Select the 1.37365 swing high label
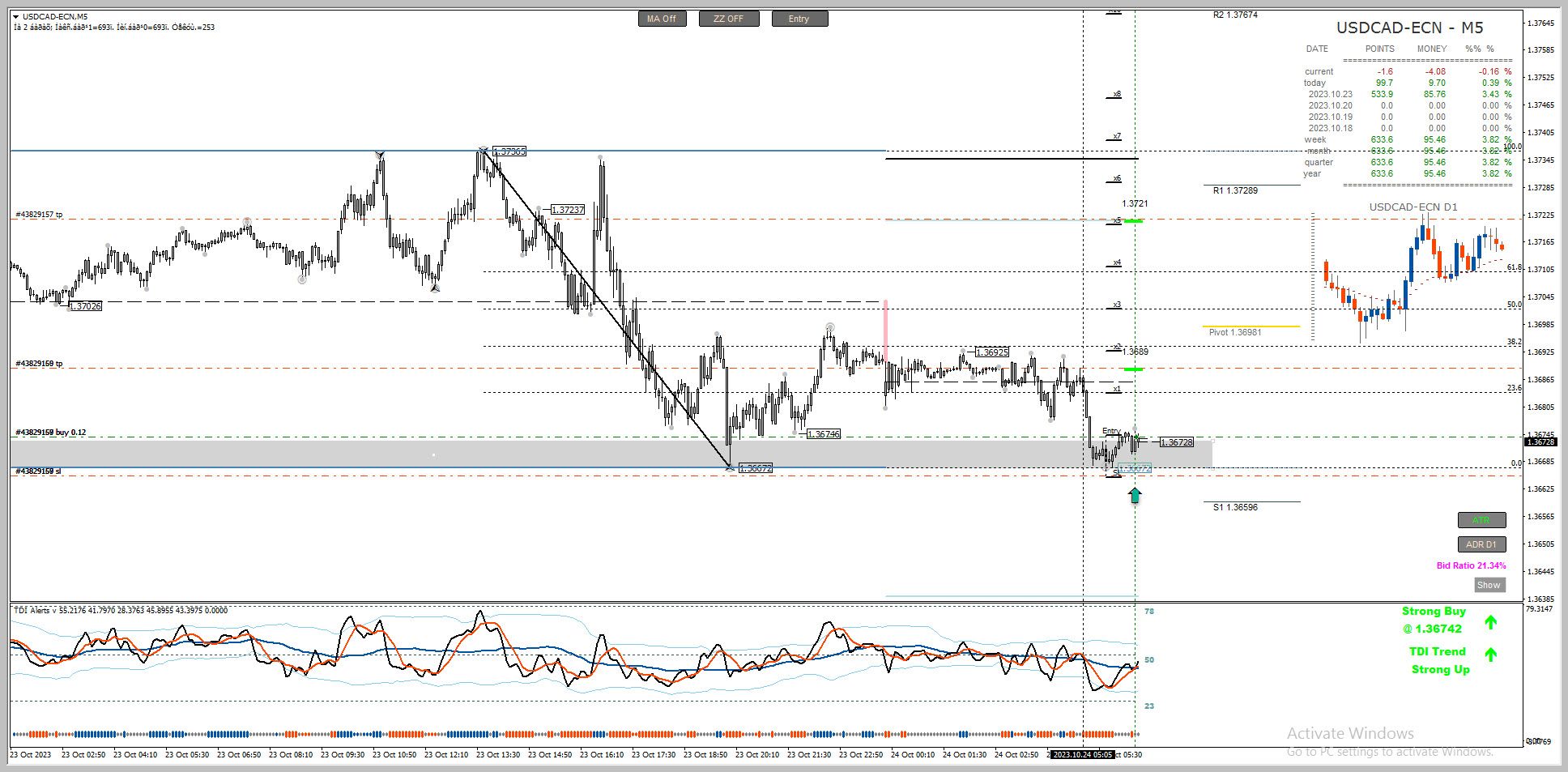 click(509, 151)
